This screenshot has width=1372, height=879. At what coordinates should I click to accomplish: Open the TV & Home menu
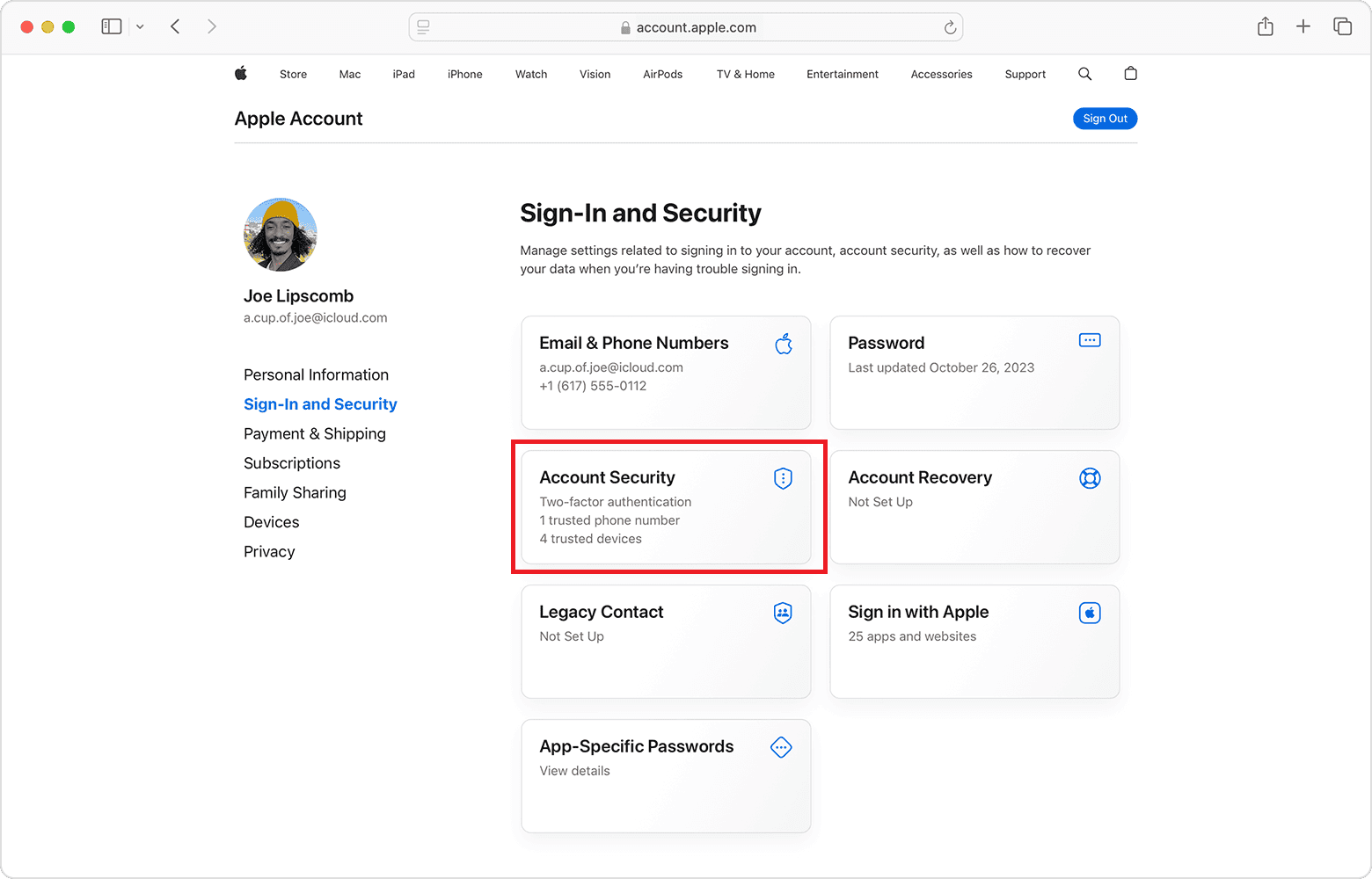click(x=746, y=75)
